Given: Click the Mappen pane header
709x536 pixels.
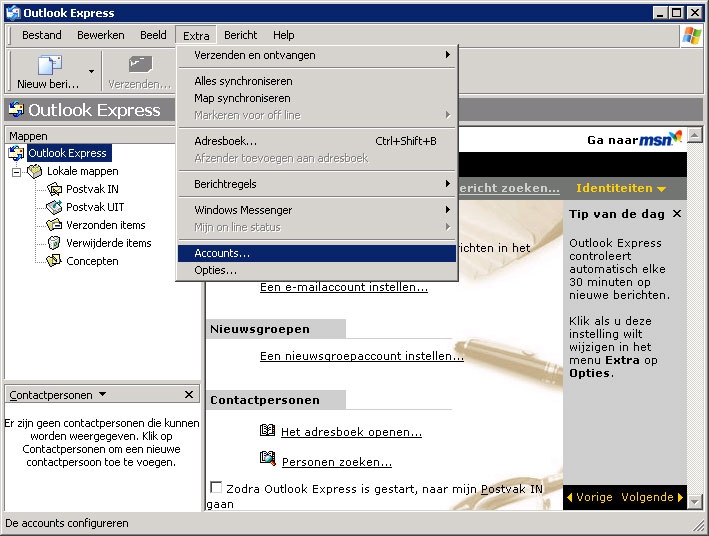Looking at the screenshot, I should [90, 136].
